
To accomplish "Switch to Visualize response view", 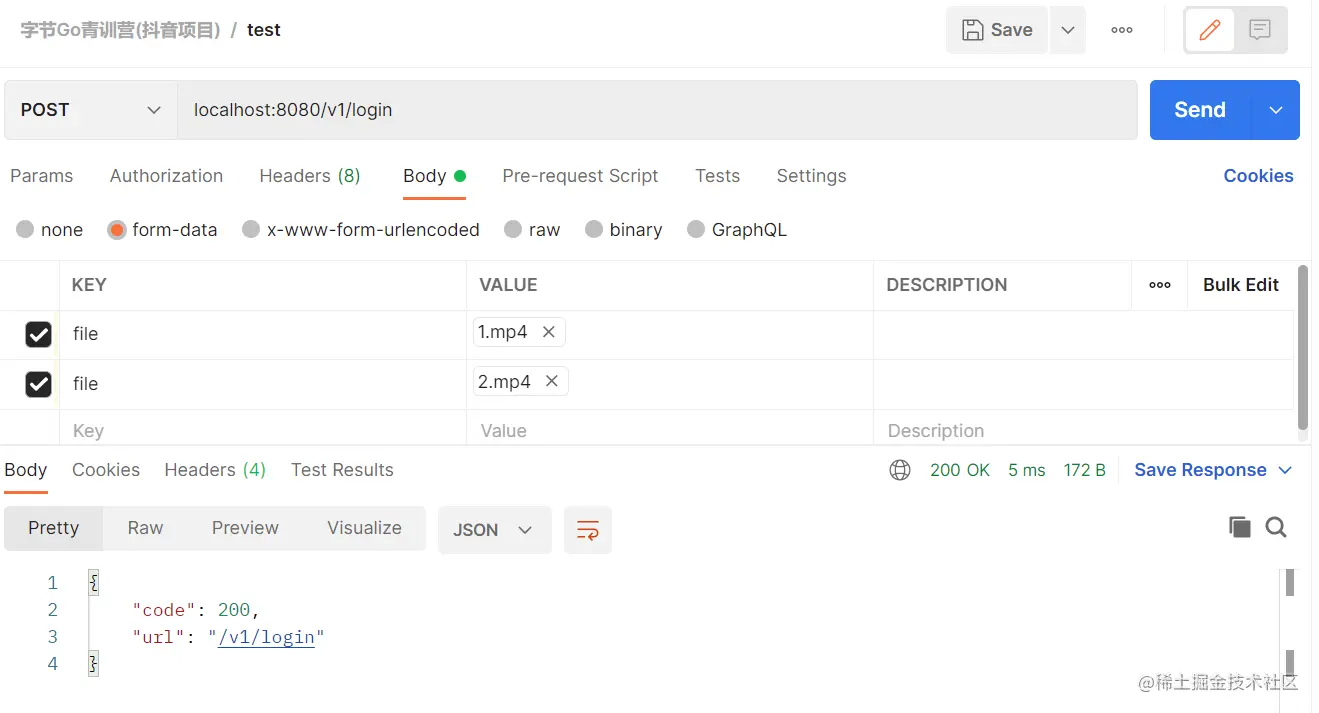I will [x=364, y=528].
